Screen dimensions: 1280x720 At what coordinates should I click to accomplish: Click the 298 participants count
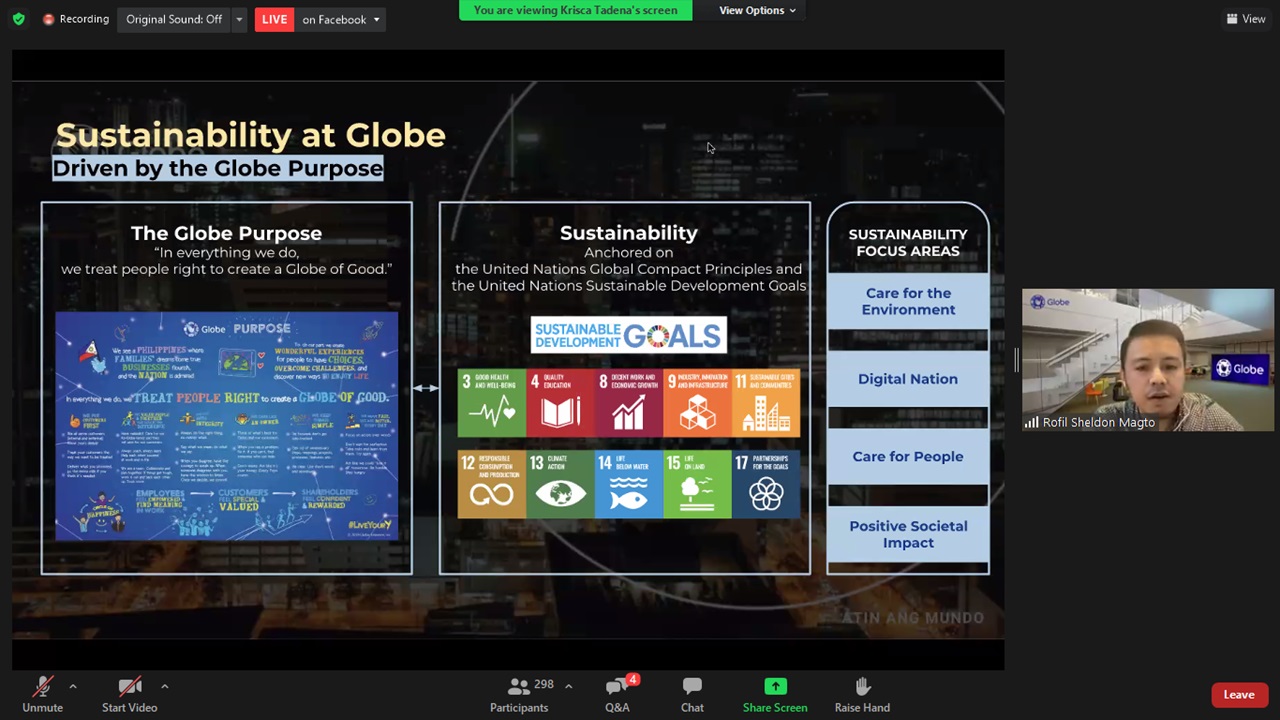544,685
